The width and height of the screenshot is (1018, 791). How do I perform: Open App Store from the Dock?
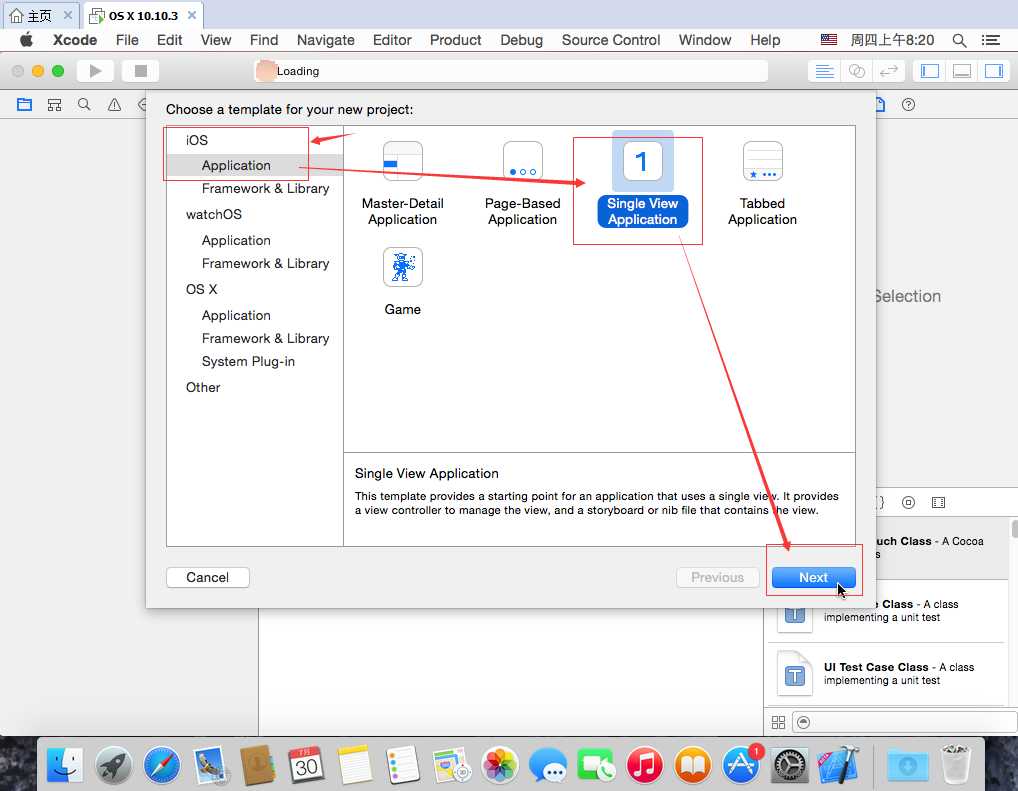point(742,764)
